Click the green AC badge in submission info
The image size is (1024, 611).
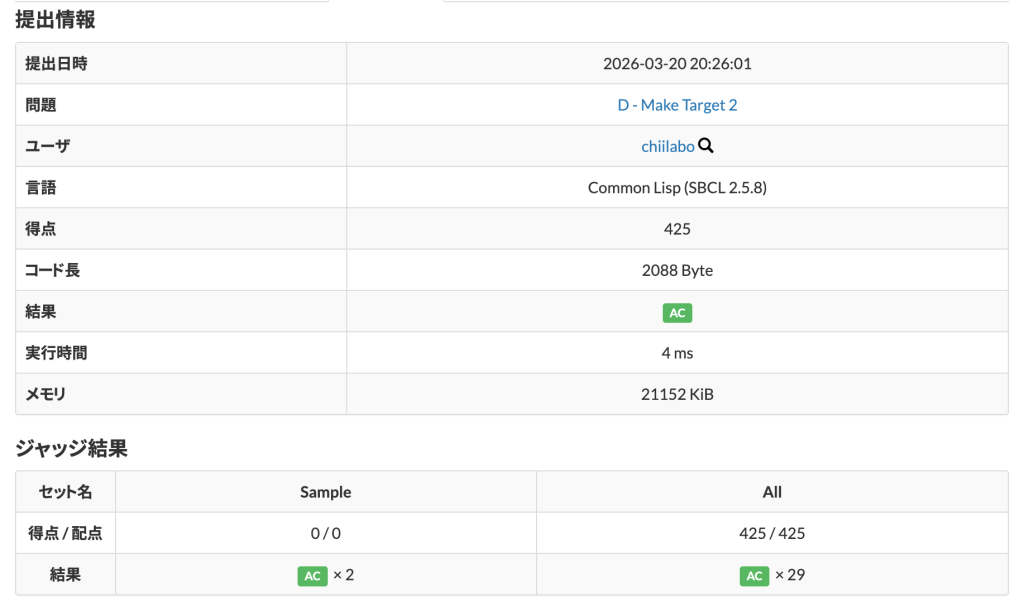click(677, 313)
